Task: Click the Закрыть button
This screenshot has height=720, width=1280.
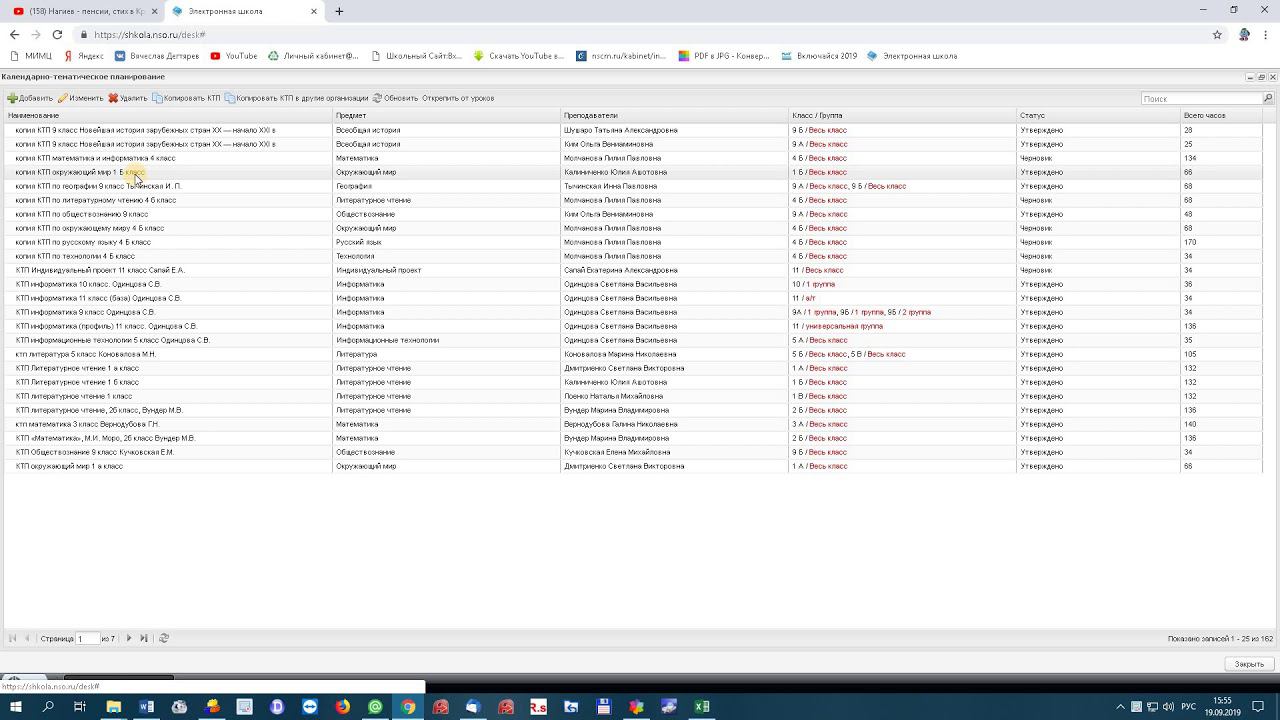Action: [x=1249, y=664]
